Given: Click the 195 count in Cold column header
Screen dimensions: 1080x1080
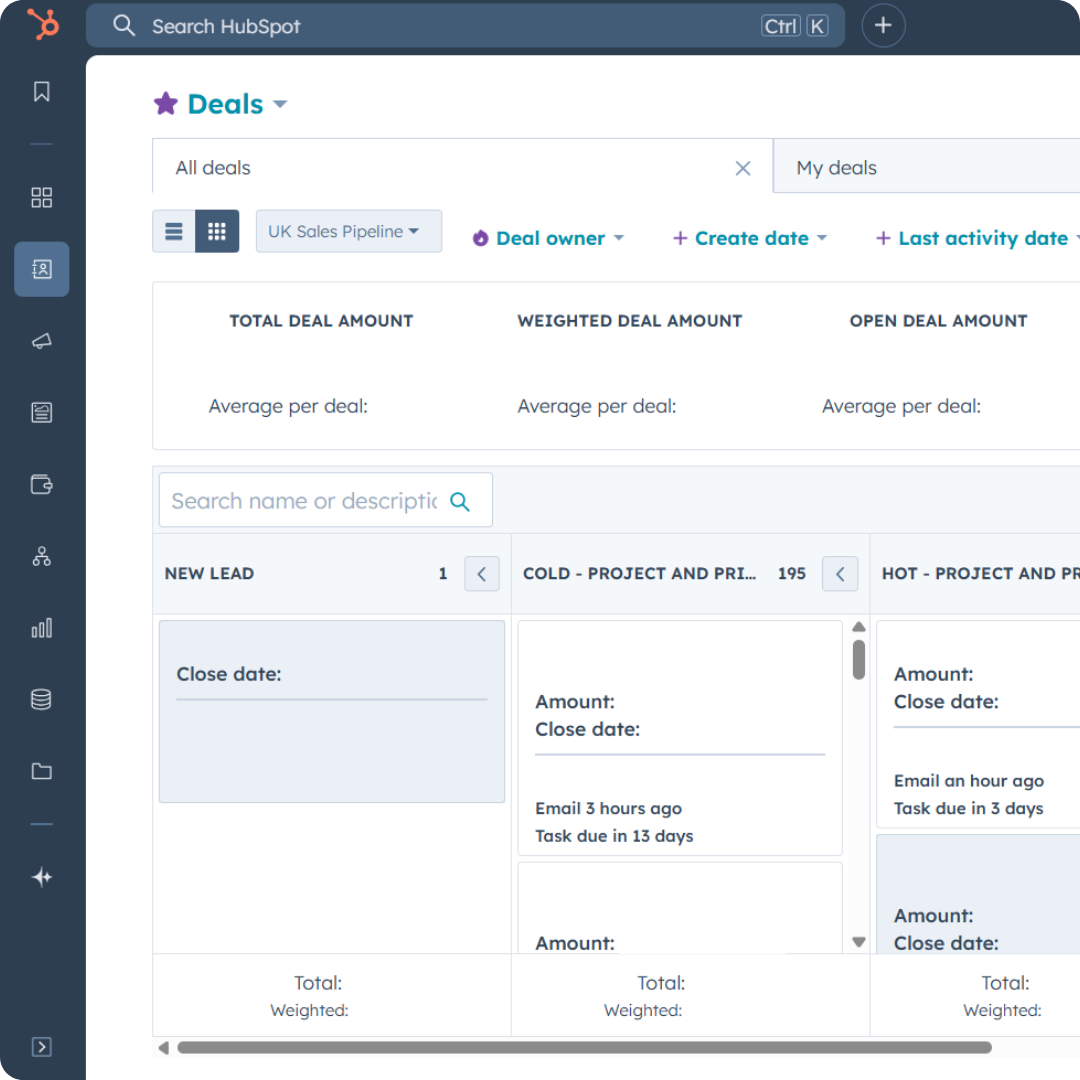Looking at the screenshot, I should coord(791,574).
